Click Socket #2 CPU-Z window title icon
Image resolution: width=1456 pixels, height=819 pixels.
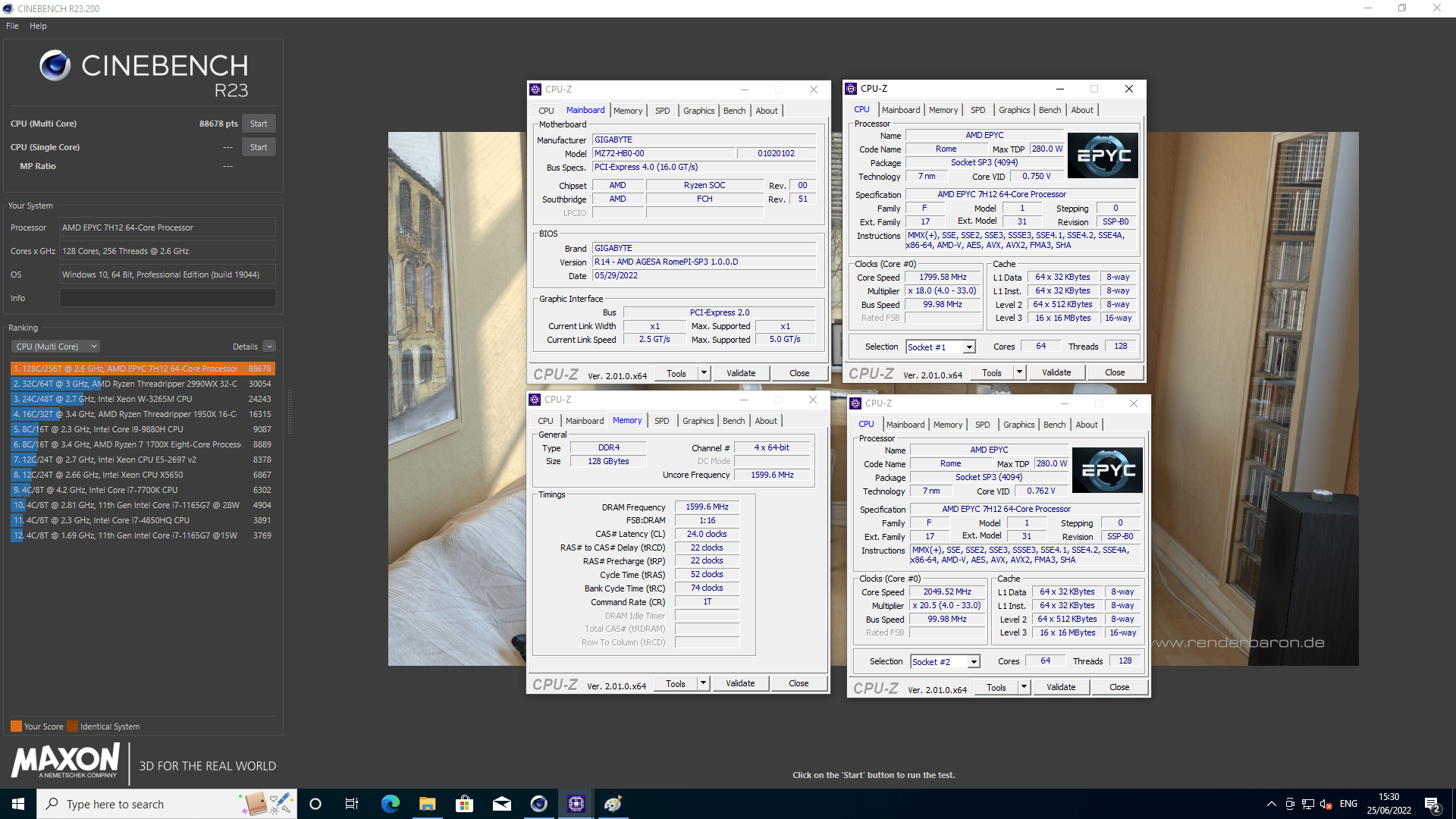coord(855,403)
